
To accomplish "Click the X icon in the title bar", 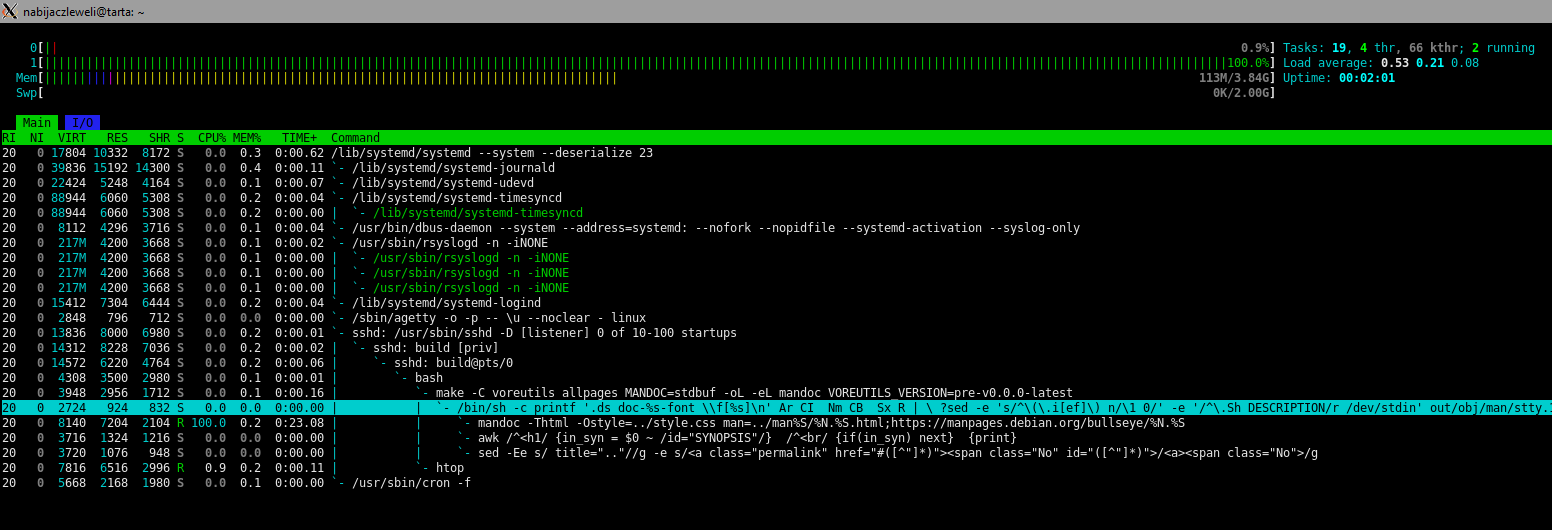I will point(10,10).
